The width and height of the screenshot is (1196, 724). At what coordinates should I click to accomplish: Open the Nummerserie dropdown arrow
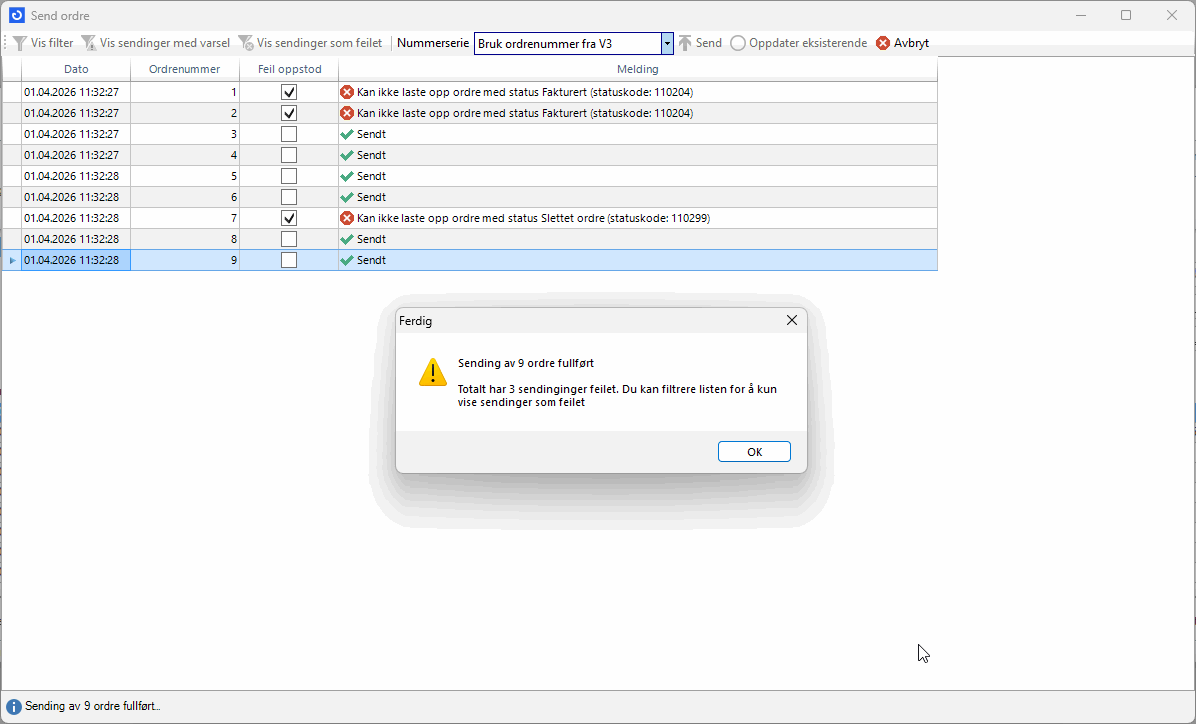tap(667, 44)
